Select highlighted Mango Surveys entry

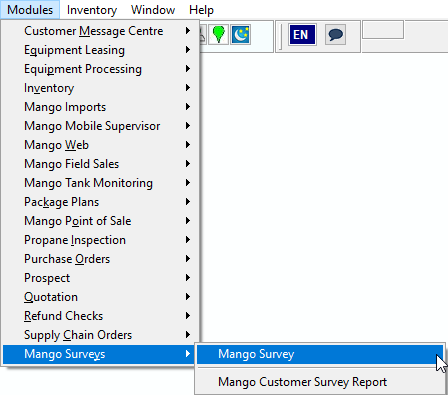[x=100, y=354]
